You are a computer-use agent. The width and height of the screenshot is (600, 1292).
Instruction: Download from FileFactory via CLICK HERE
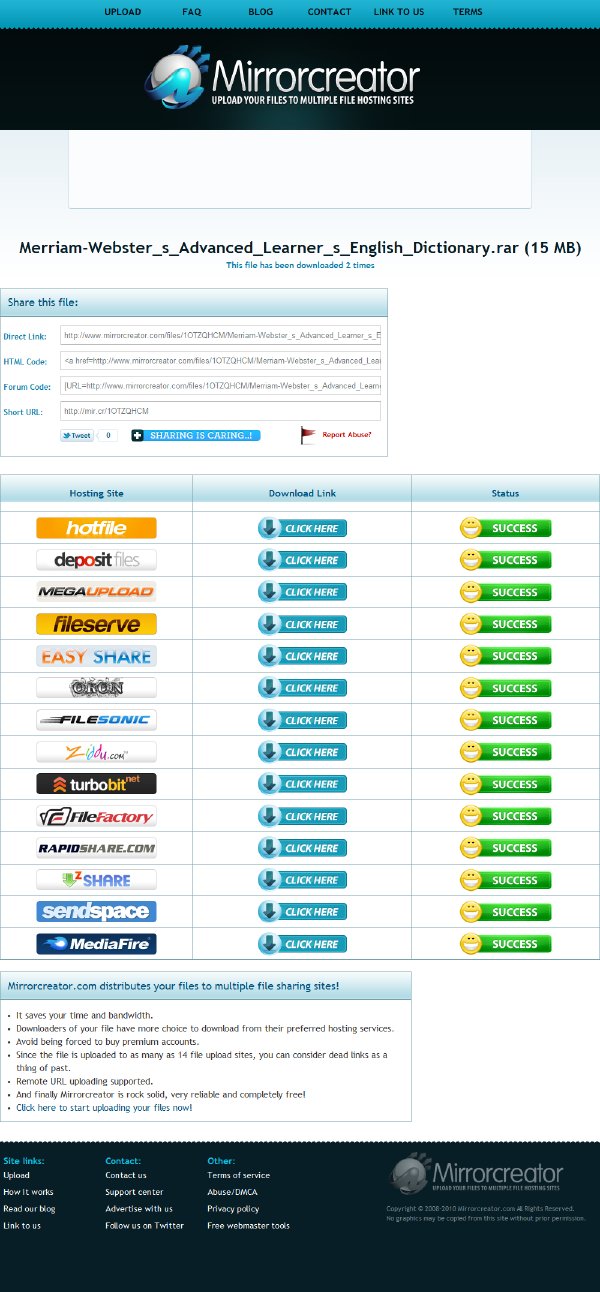(x=302, y=816)
